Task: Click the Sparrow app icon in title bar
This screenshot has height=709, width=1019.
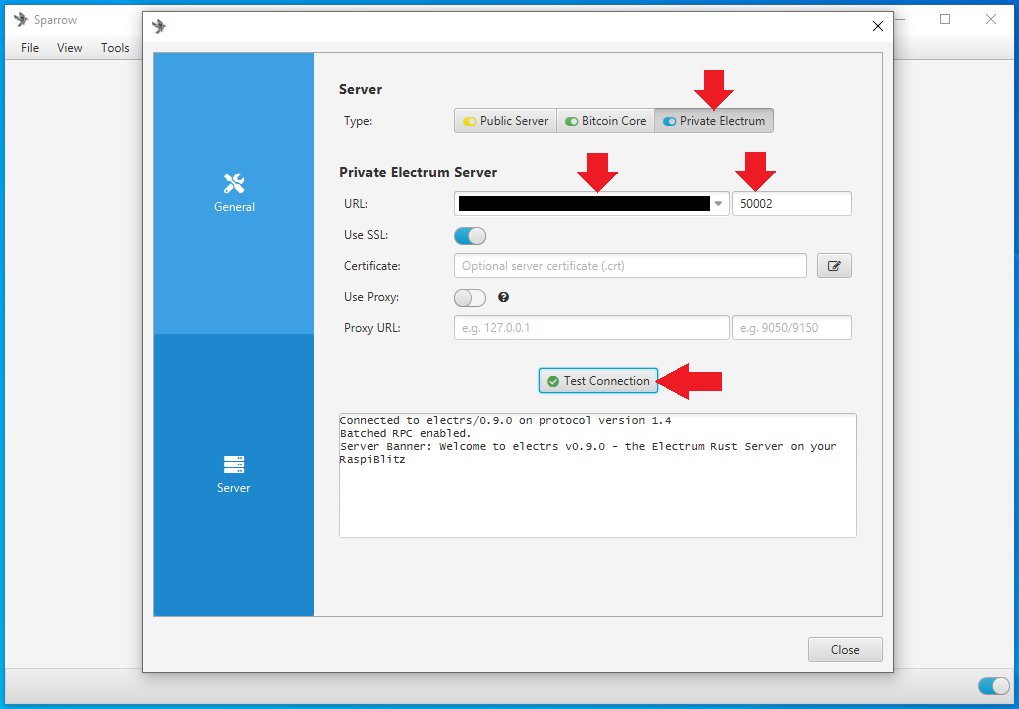Action: 21,19
